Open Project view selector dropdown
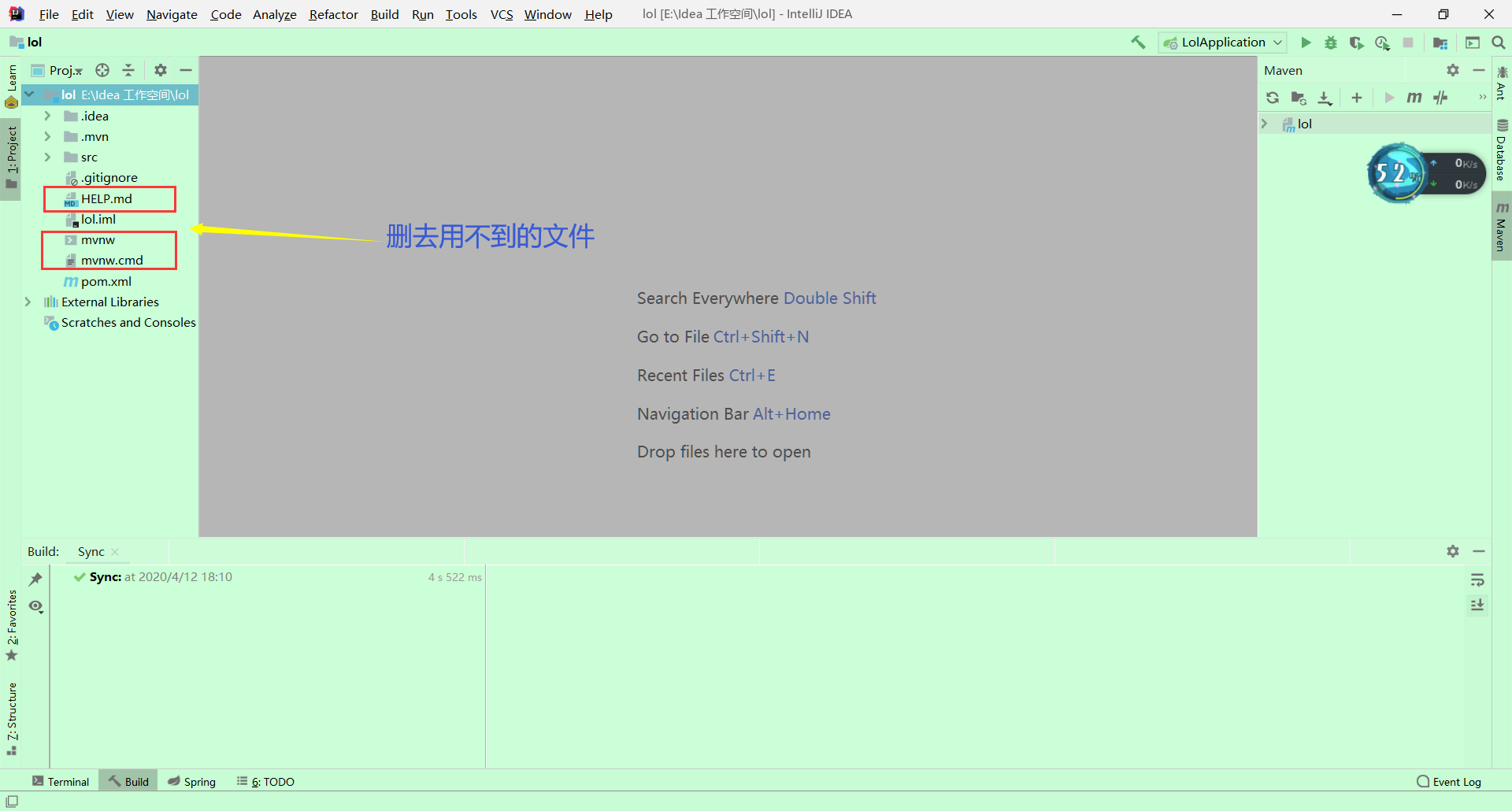Screen dimensions: 1512x811 56,70
